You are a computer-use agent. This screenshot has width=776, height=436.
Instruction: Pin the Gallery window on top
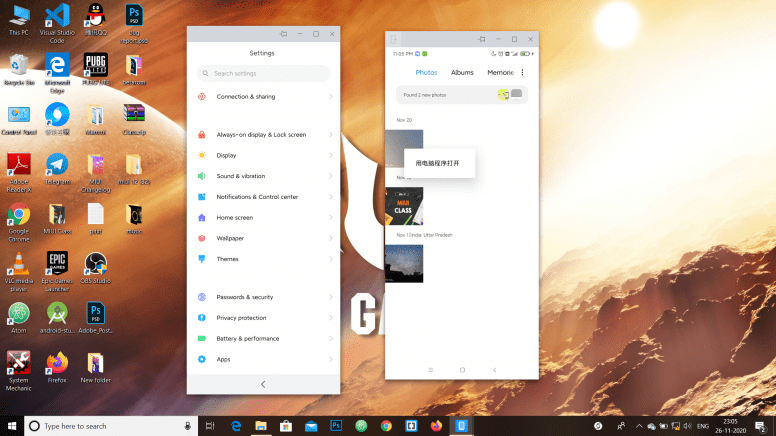(x=482, y=39)
